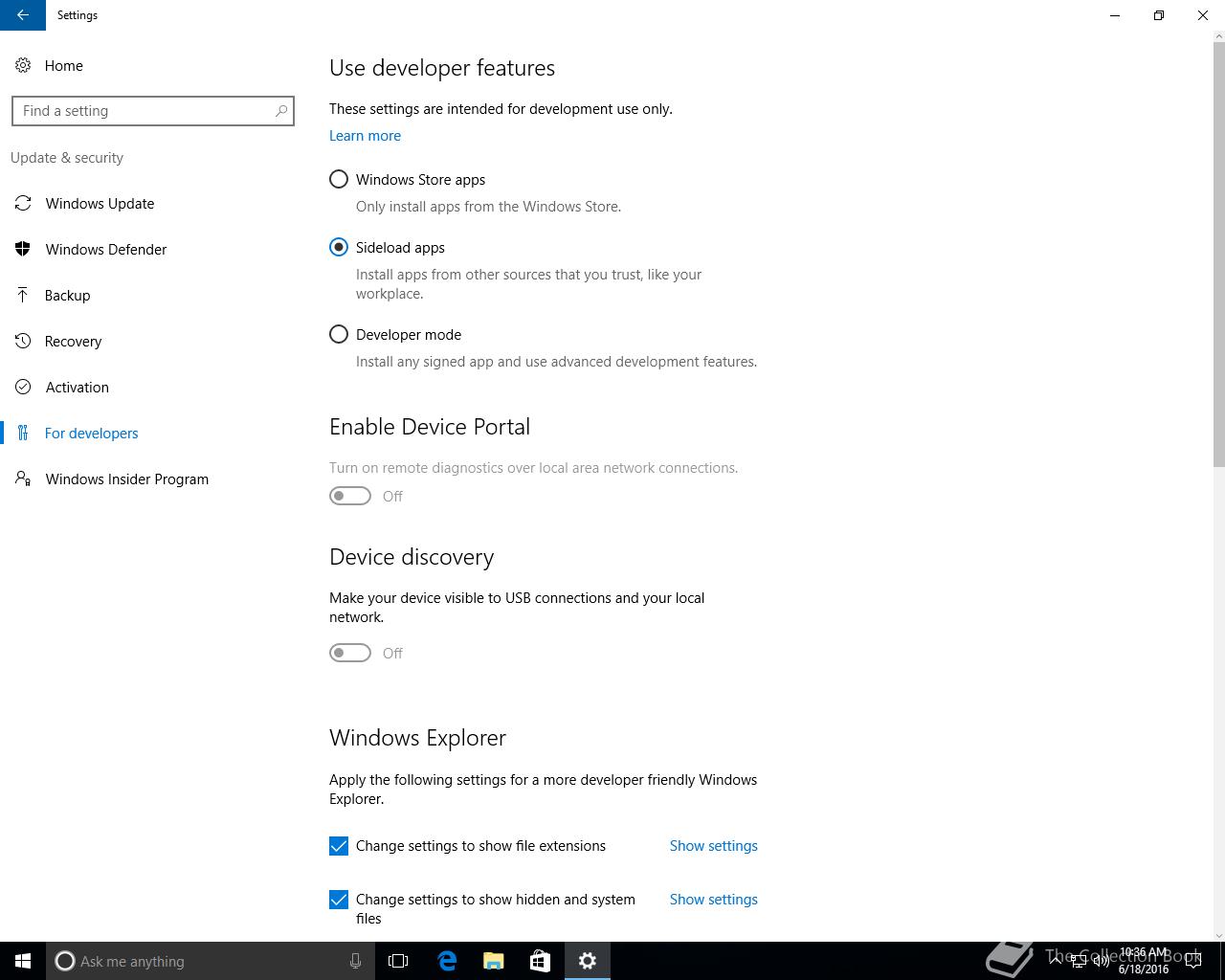Click the Cortana microphone icon
This screenshot has width=1225, height=980.
click(x=355, y=961)
